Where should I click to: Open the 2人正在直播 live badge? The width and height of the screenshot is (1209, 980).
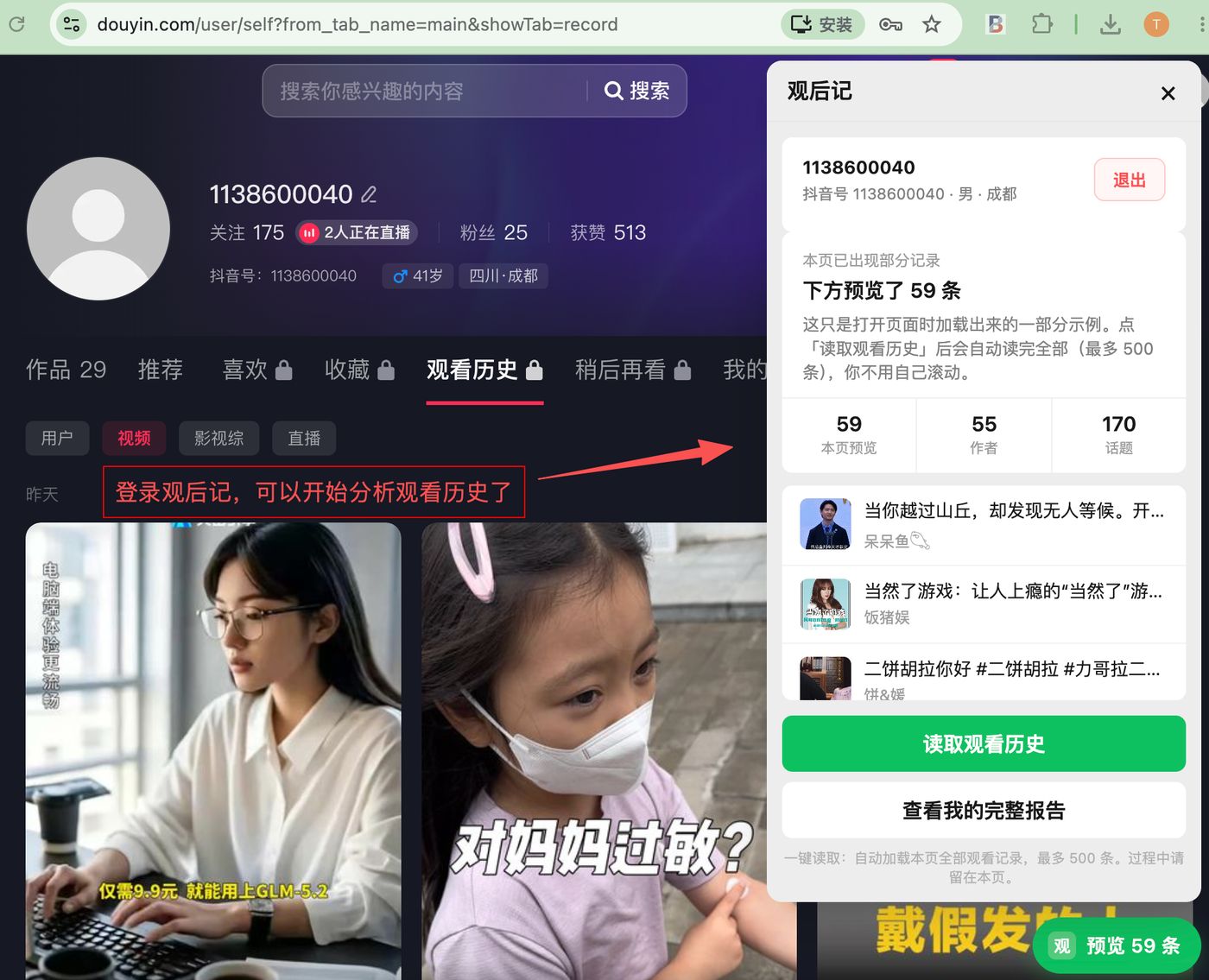[358, 232]
